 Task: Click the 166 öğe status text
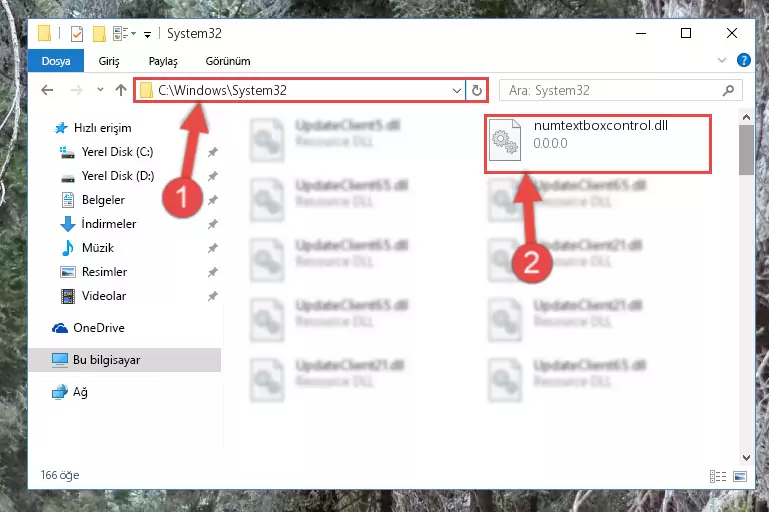click(x=60, y=475)
